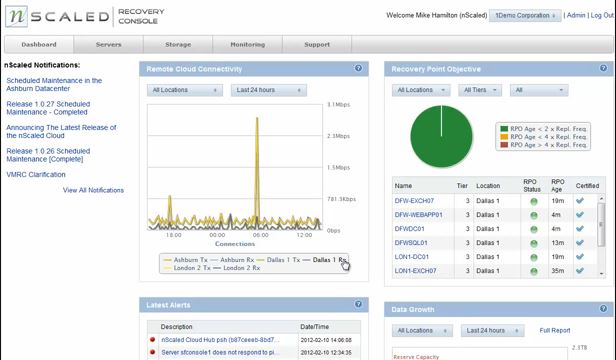
Task: Click orange RPO Age < 4 x legend swatch
Action: tap(504, 137)
